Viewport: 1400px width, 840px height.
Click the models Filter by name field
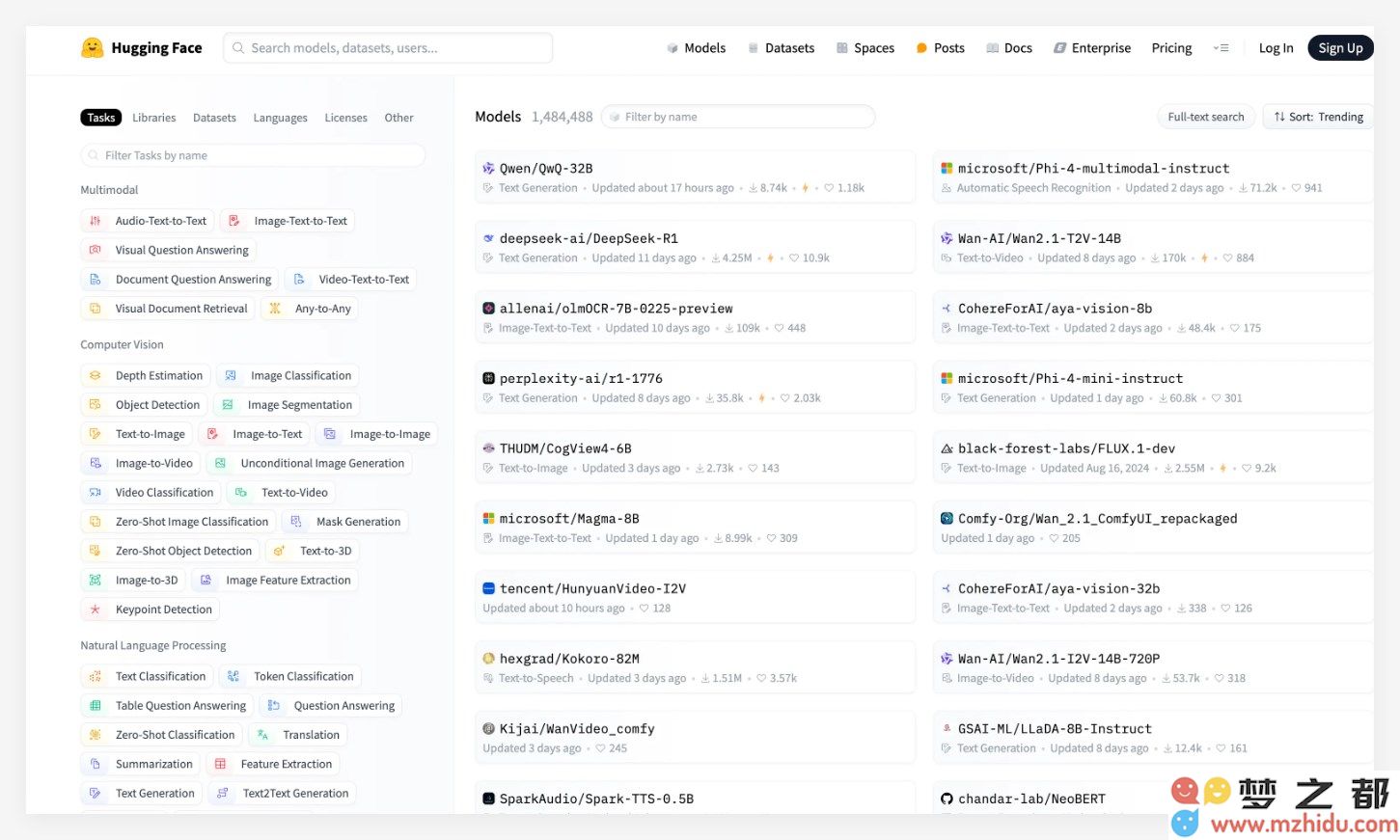(738, 117)
